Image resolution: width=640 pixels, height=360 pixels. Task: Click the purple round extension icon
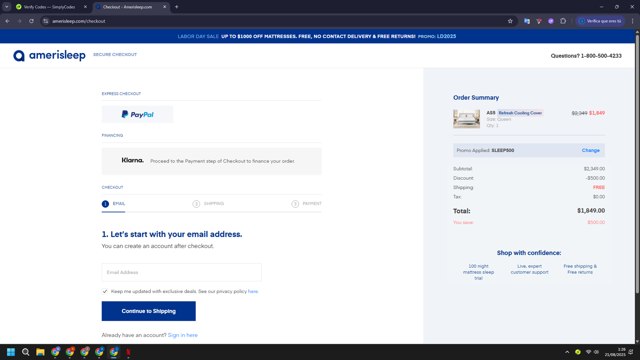pos(551,21)
